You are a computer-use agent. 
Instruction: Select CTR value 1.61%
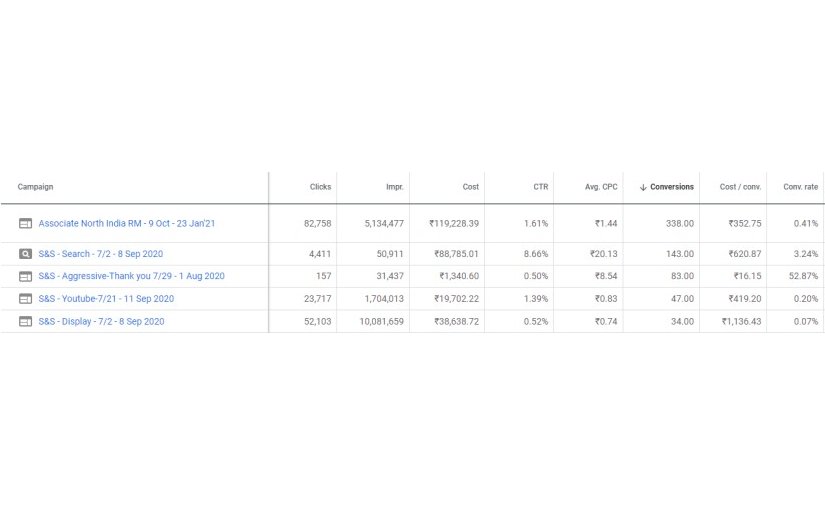536,224
